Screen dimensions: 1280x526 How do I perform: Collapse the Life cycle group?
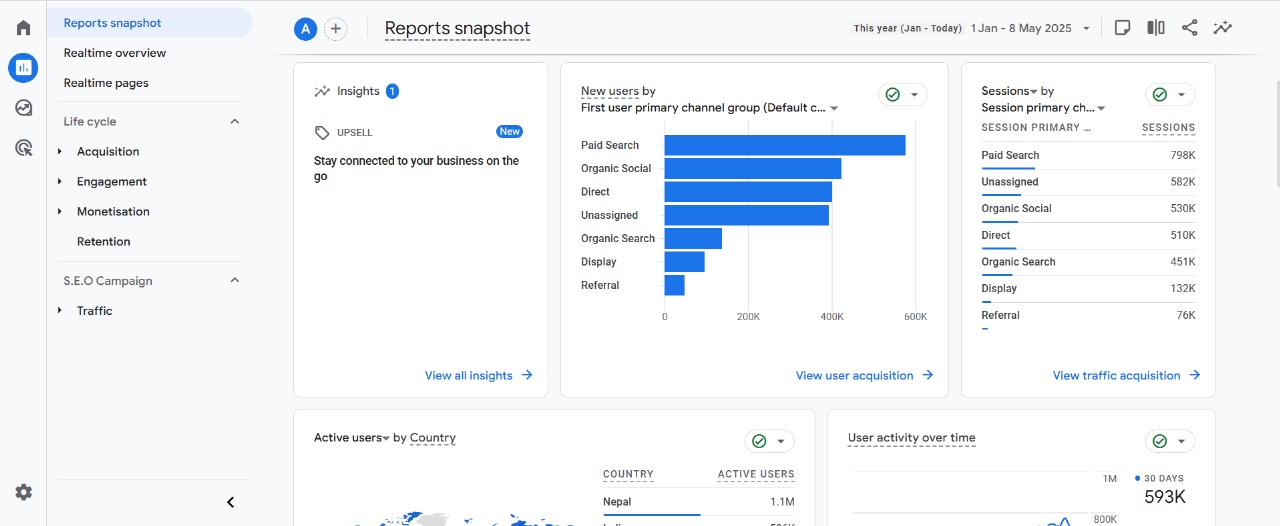point(235,122)
